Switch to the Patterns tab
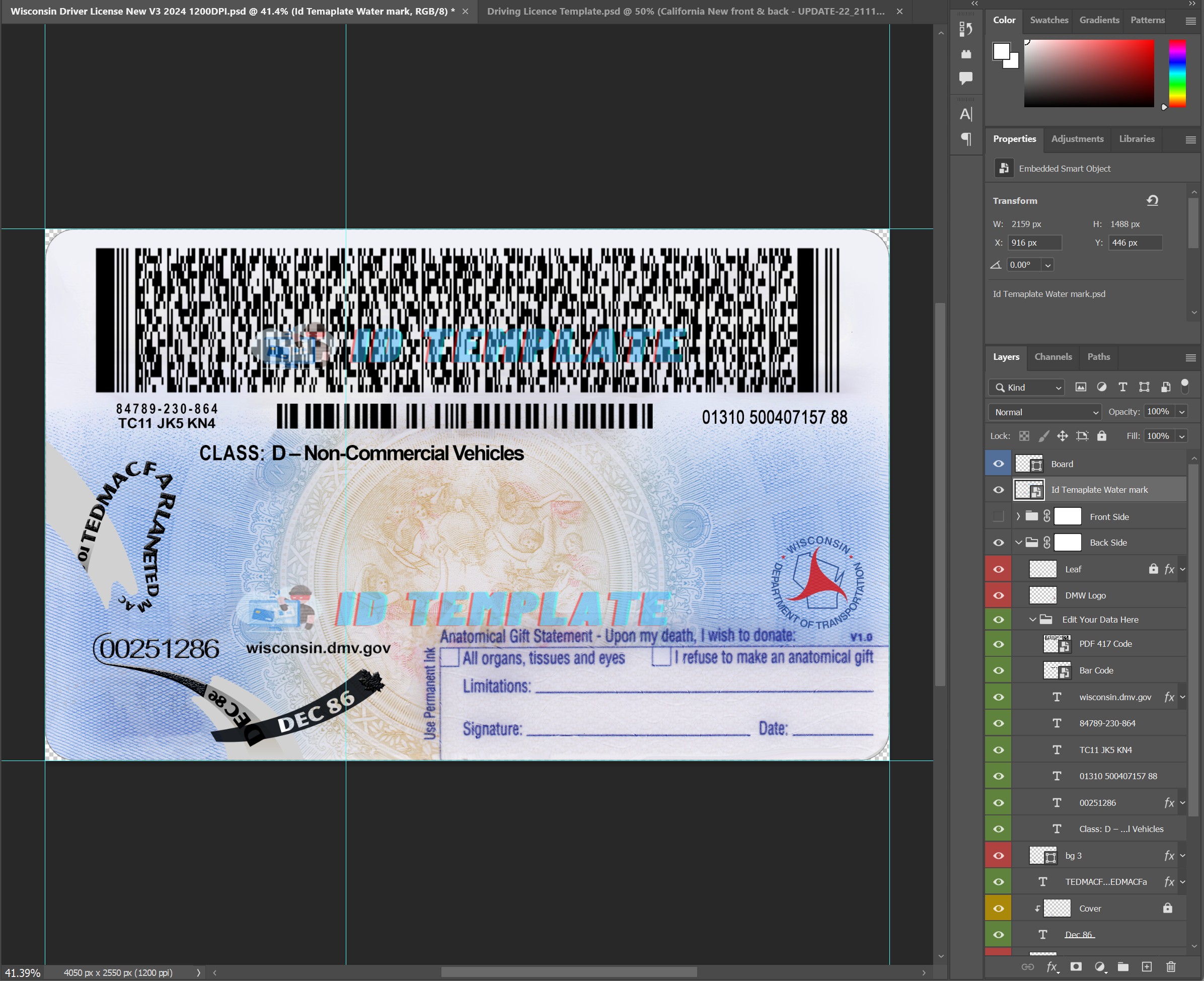 pyautogui.click(x=1147, y=20)
